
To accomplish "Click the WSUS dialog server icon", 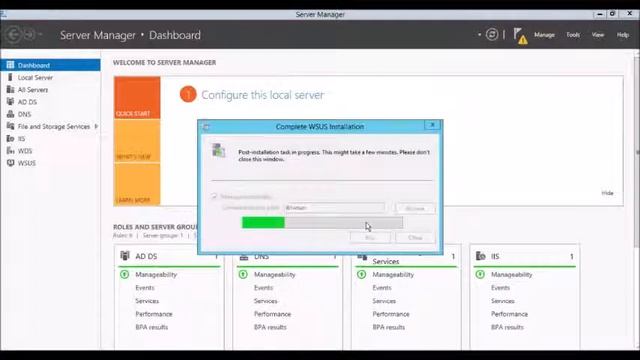I will click(x=218, y=151).
